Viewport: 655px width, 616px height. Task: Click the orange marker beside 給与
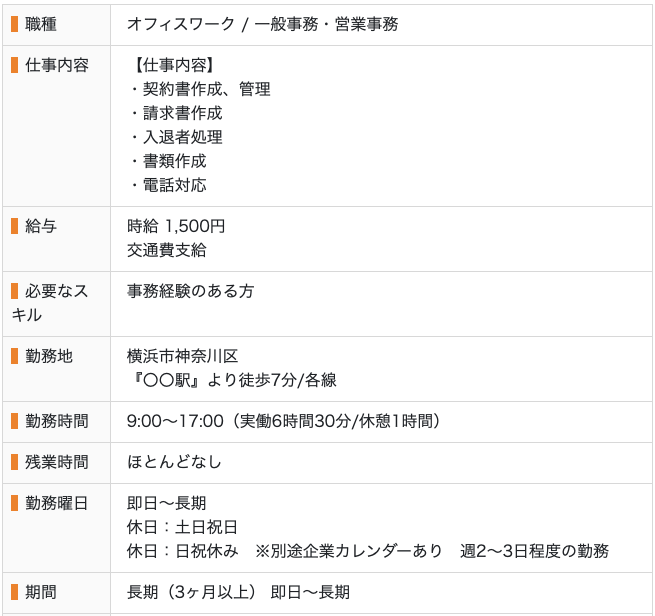[15, 226]
